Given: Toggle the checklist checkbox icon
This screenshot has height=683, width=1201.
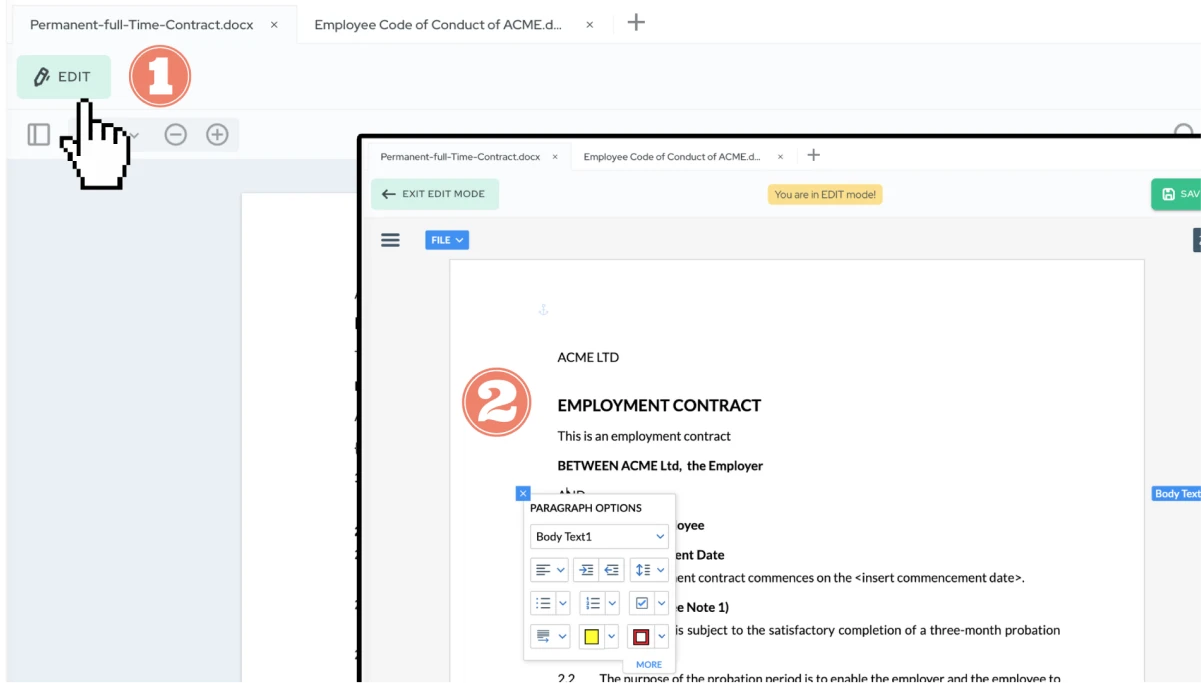Looking at the screenshot, I should tap(642, 603).
